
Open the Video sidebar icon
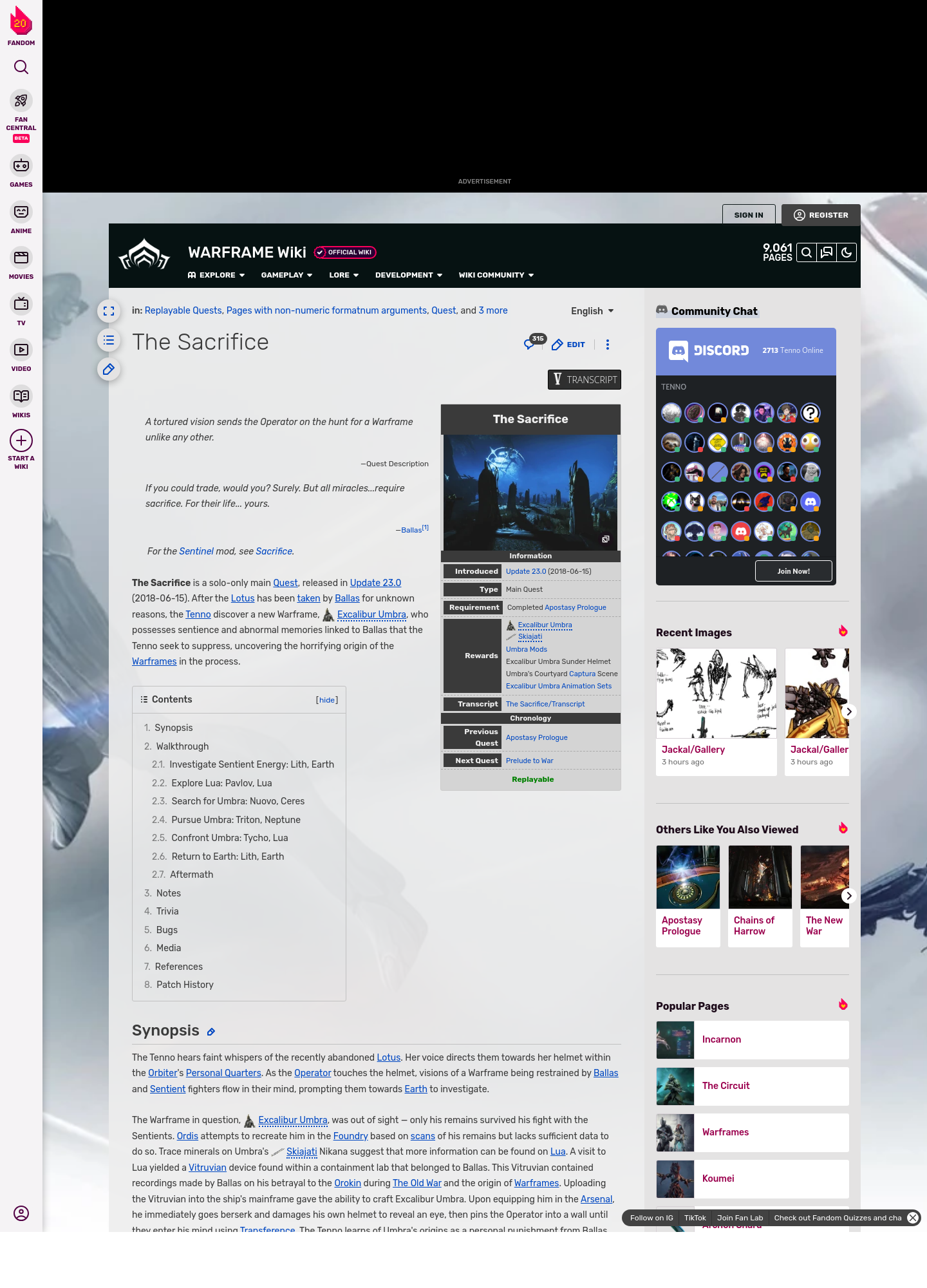(x=21, y=350)
